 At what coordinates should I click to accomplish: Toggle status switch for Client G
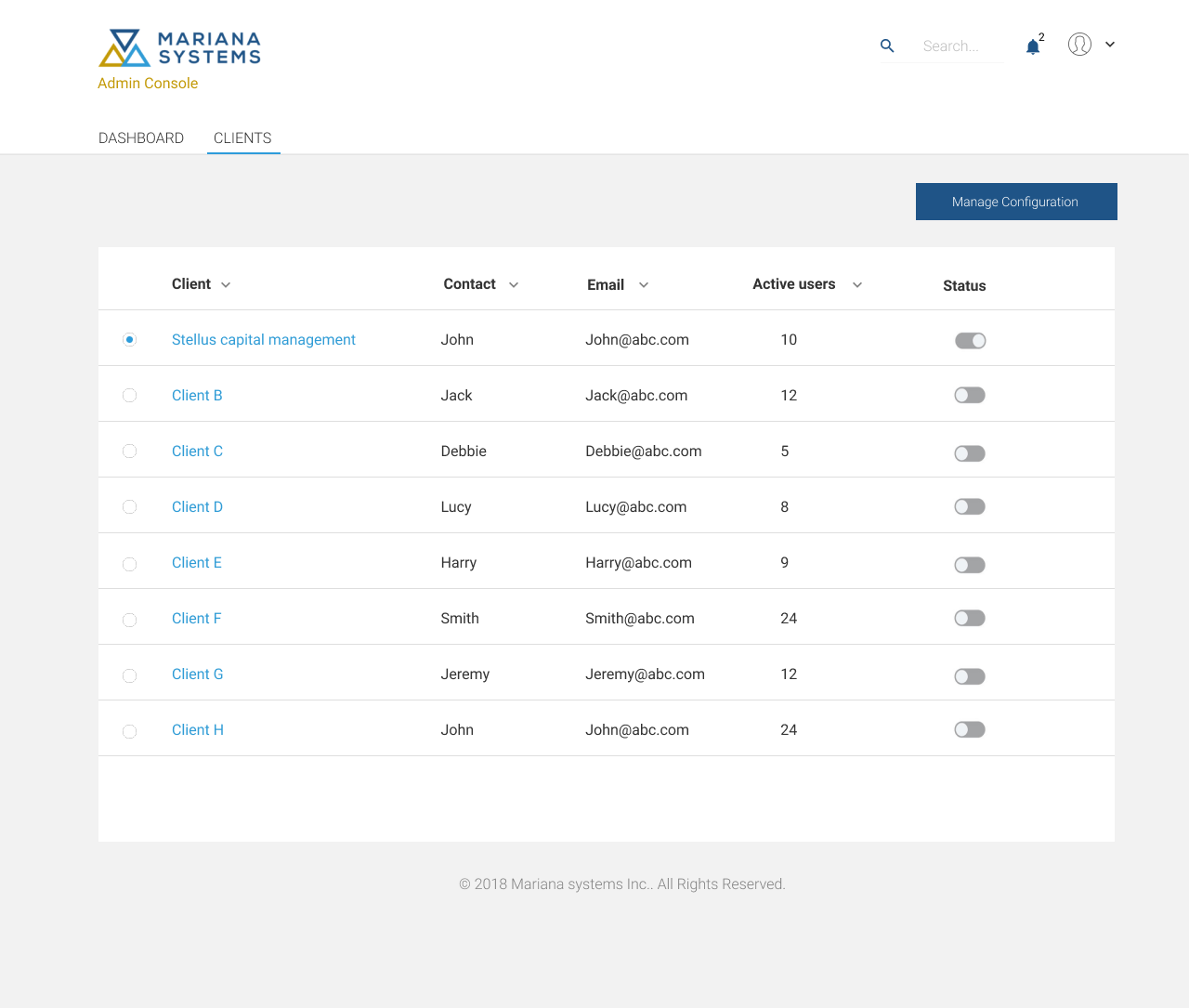970,676
